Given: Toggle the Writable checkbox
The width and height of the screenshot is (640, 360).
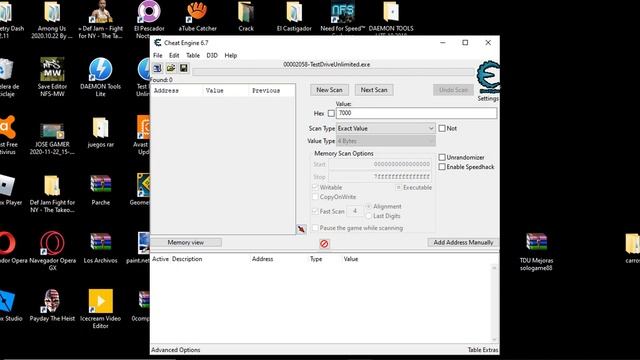Looking at the screenshot, I should pos(315,187).
